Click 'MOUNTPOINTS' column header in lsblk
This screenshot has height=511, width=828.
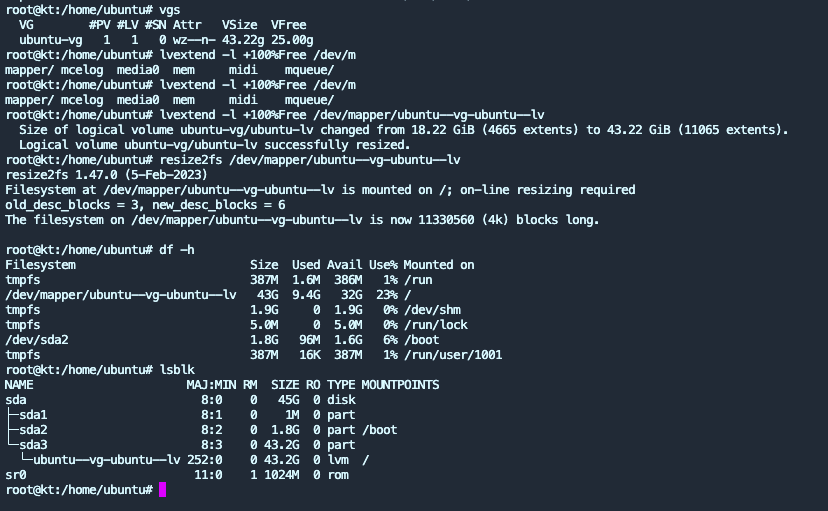pyautogui.click(x=400, y=385)
